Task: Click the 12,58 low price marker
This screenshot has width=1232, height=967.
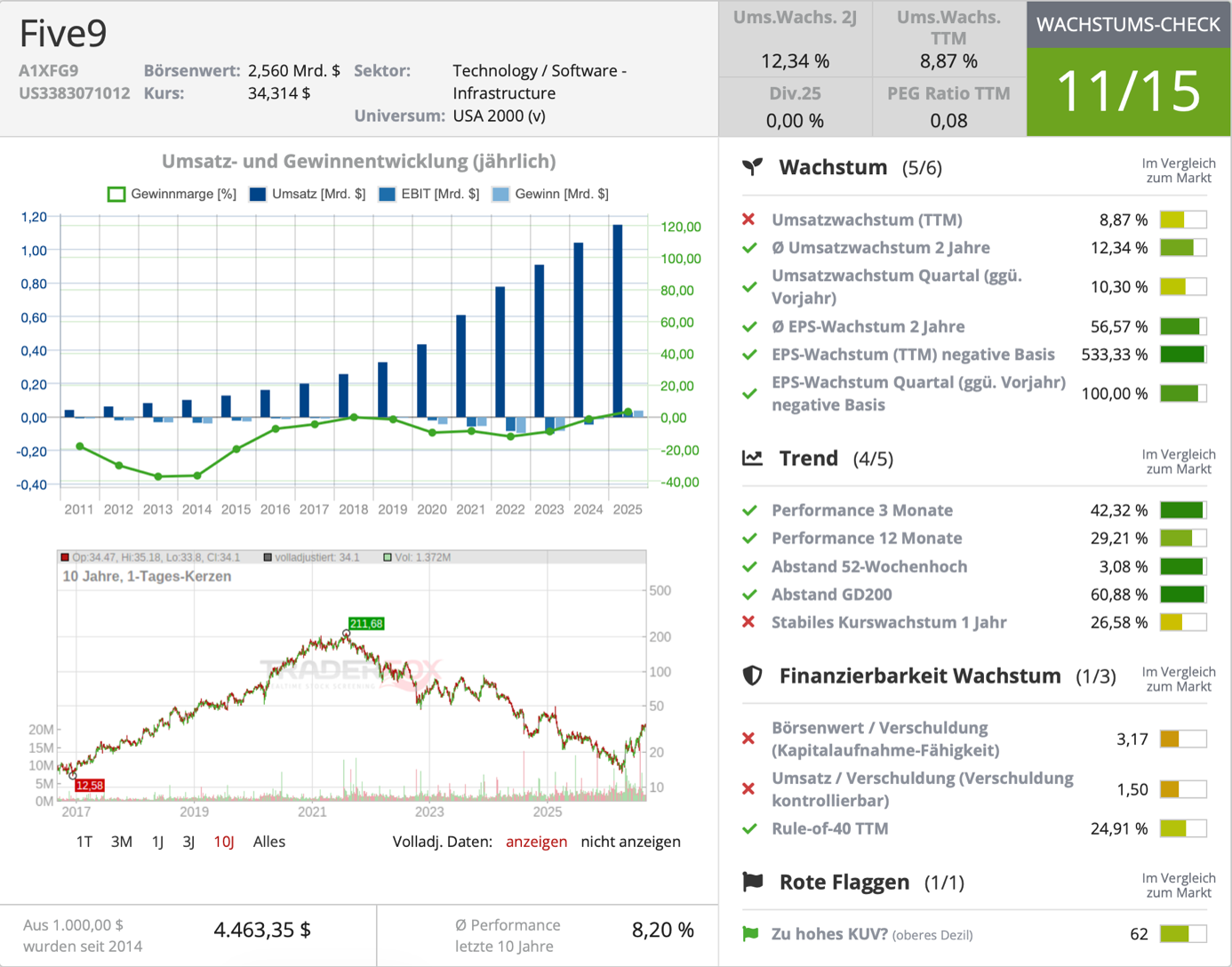Action: tap(90, 786)
